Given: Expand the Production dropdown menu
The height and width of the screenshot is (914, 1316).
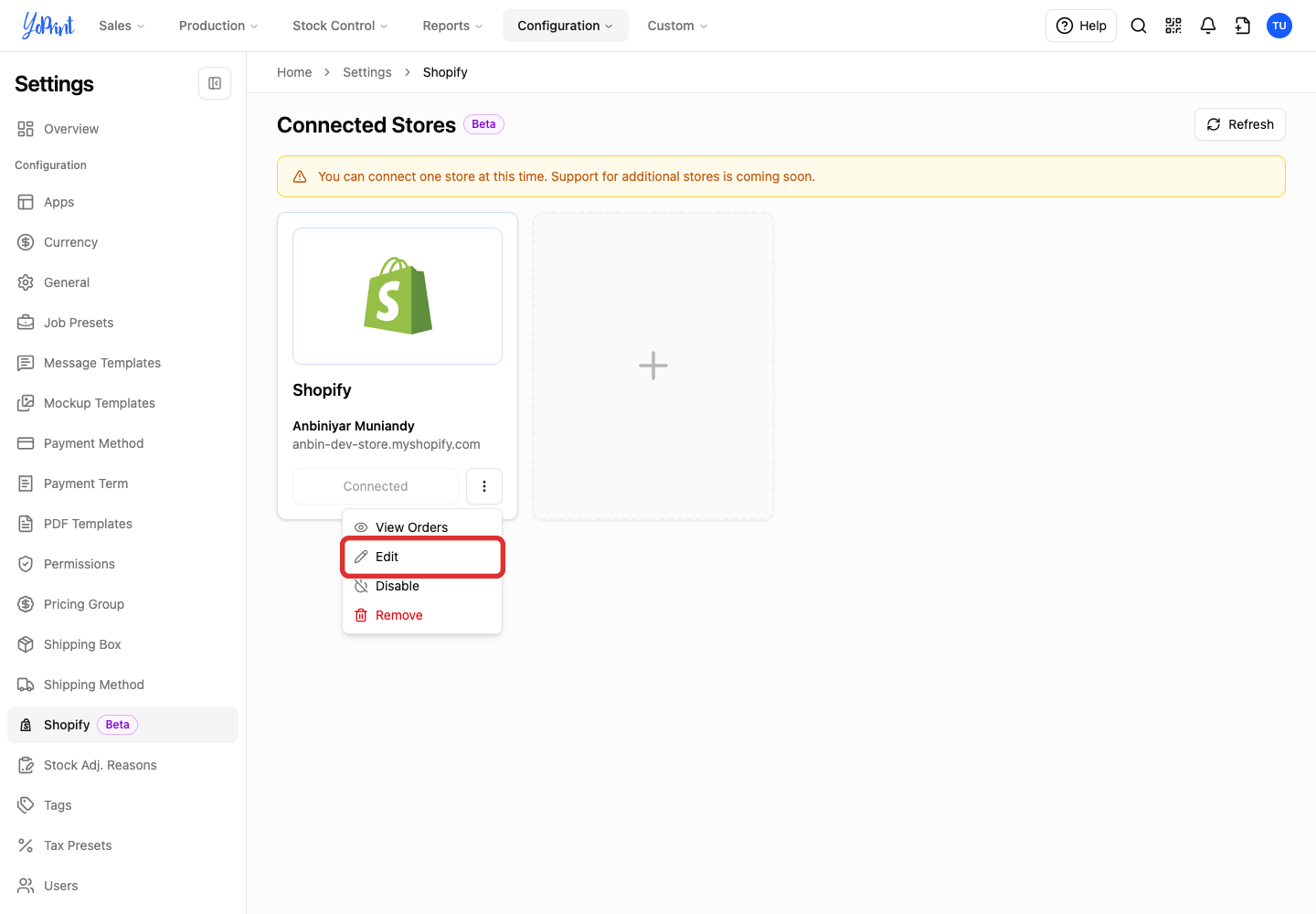Looking at the screenshot, I should pos(218,26).
